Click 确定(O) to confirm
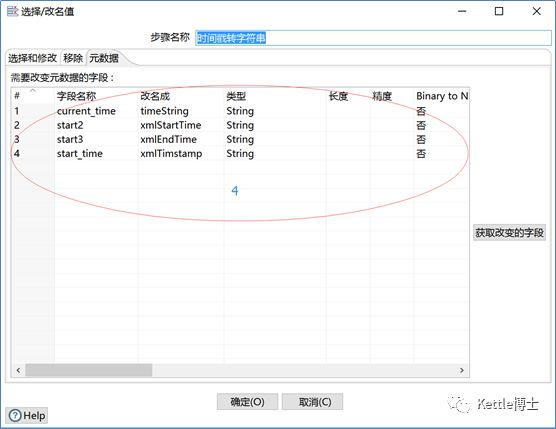556x429 pixels. (x=248, y=402)
